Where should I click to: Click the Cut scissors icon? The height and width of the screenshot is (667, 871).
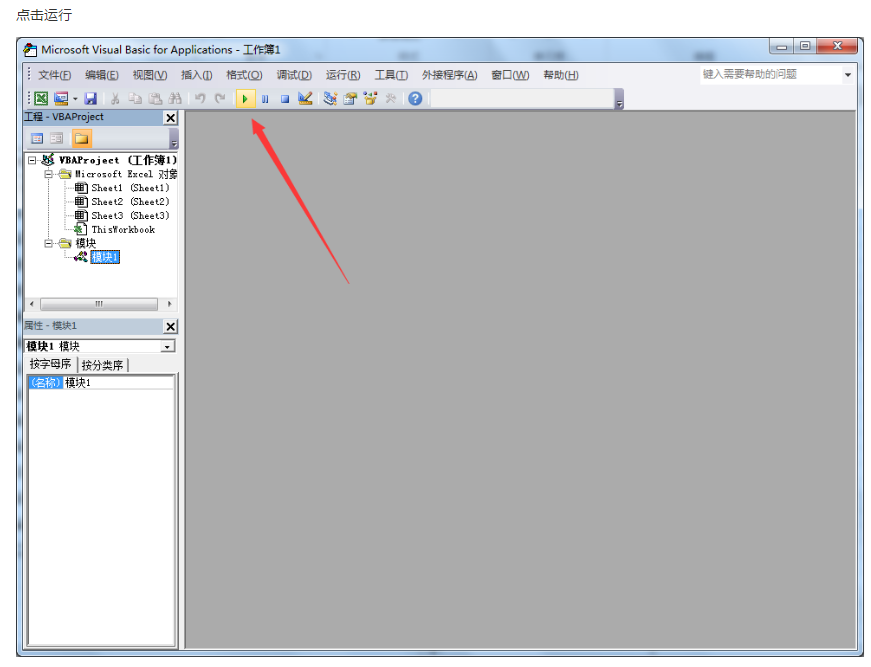(x=115, y=99)
